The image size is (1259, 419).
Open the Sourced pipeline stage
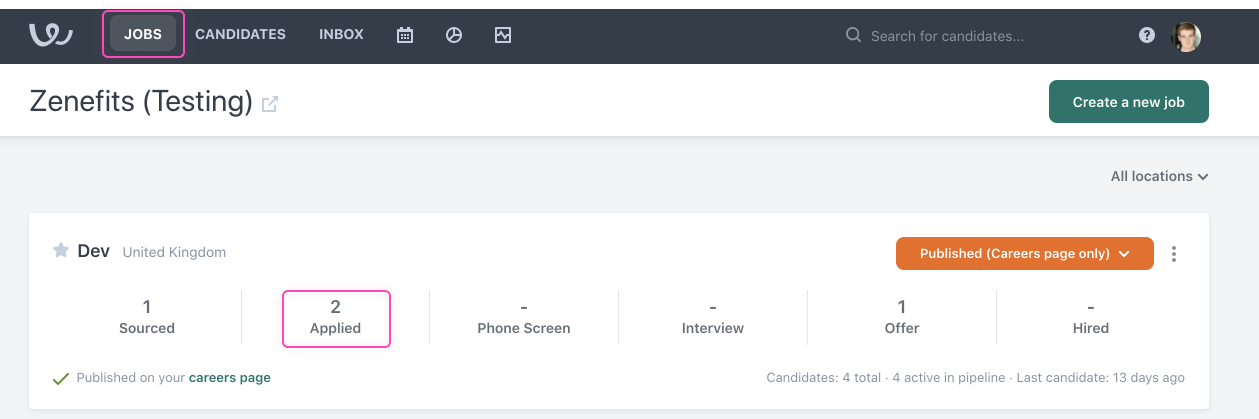[x=147, y=317]
